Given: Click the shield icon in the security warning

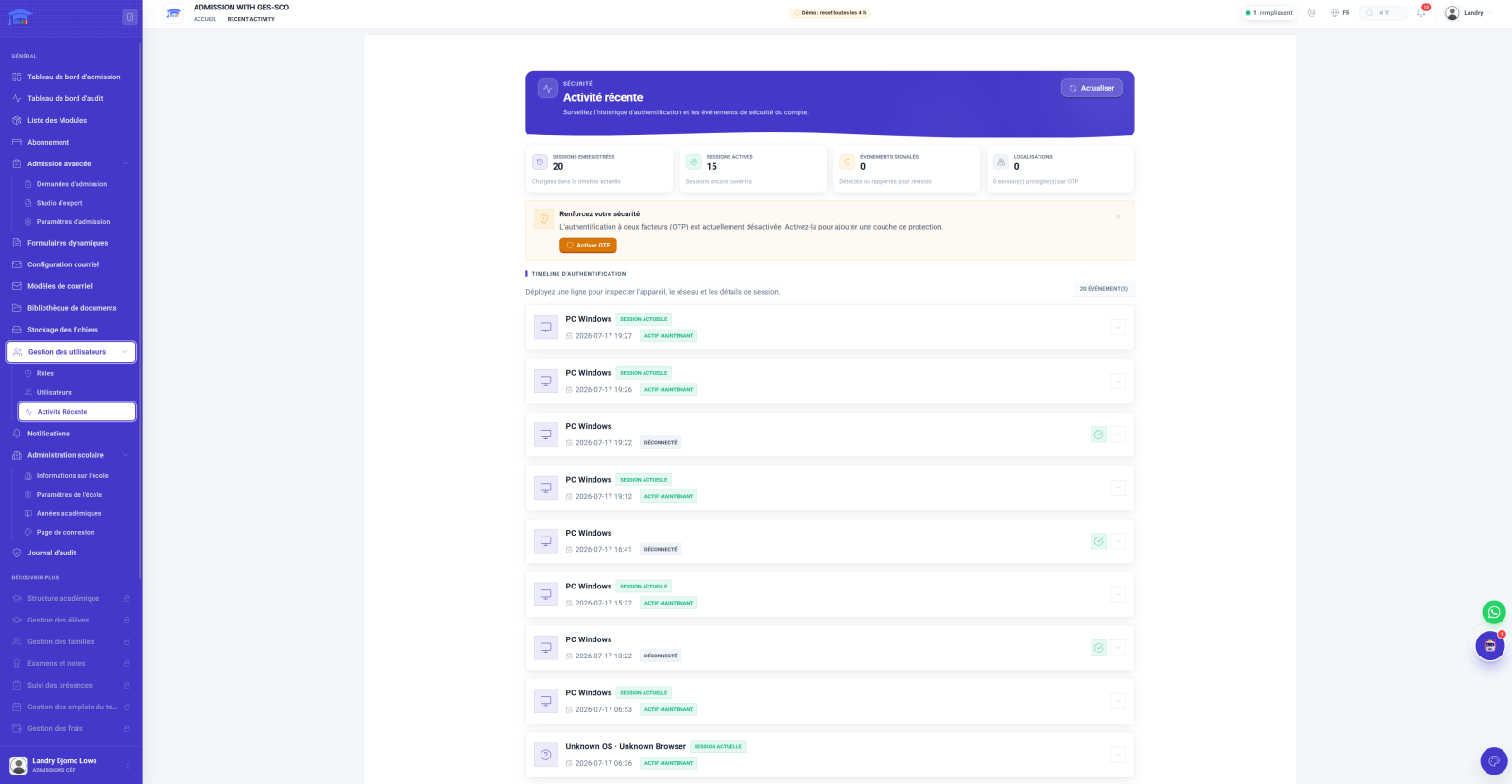Looking at the screenshot, I should click(543, 219).
